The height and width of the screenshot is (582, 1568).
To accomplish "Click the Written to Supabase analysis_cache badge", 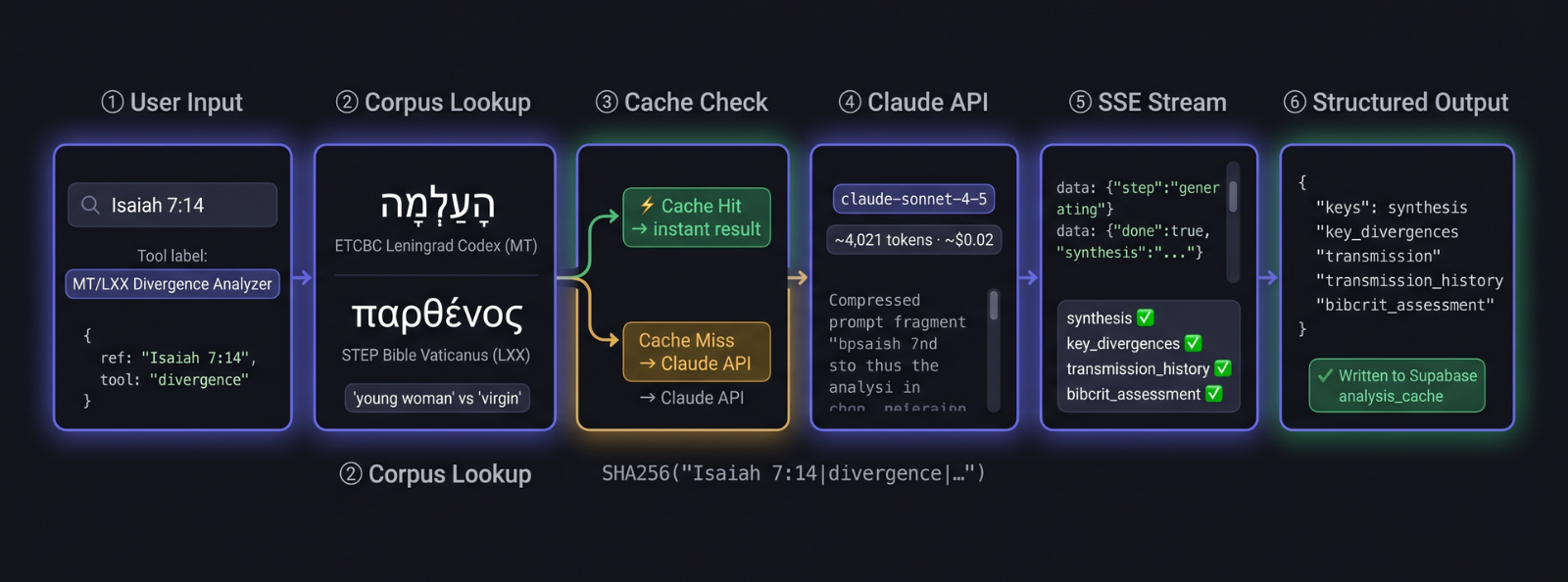I will click(1396, 385).
